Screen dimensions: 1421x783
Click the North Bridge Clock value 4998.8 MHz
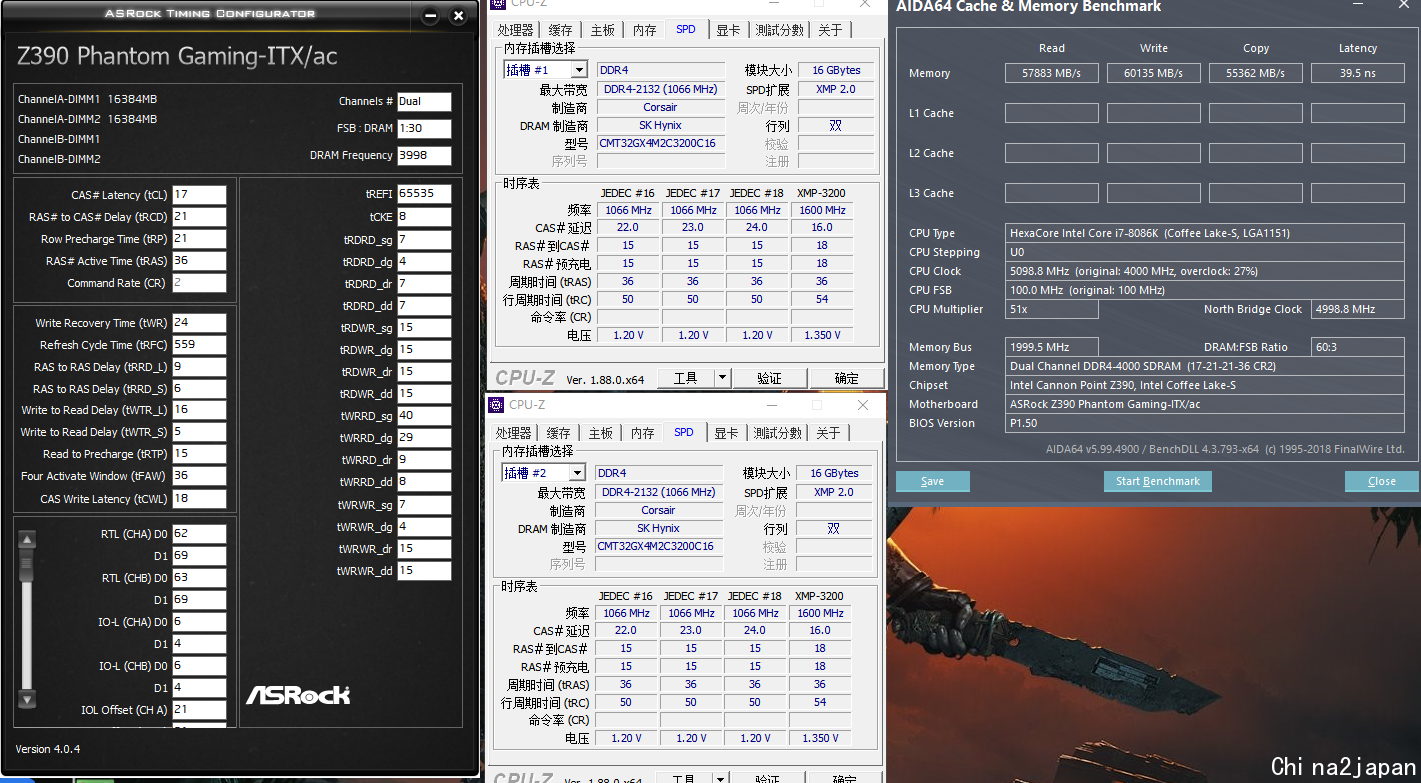(x=1357, y=310)
